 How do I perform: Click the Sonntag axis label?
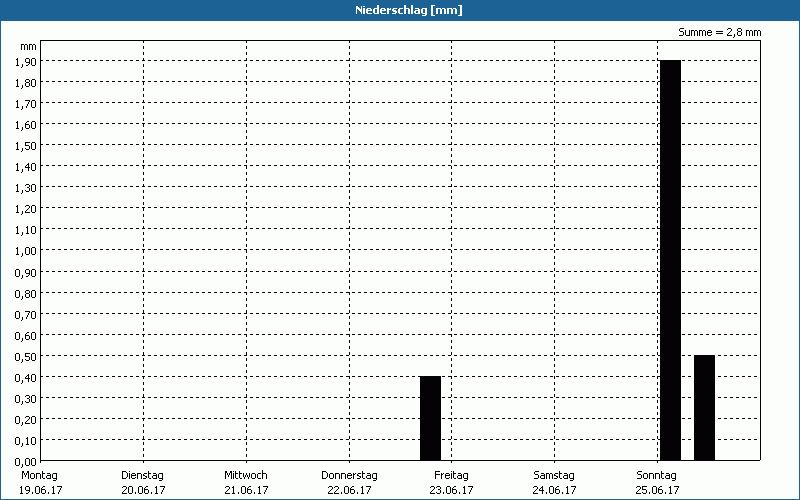pyautogui.click(x=656, y=475)
